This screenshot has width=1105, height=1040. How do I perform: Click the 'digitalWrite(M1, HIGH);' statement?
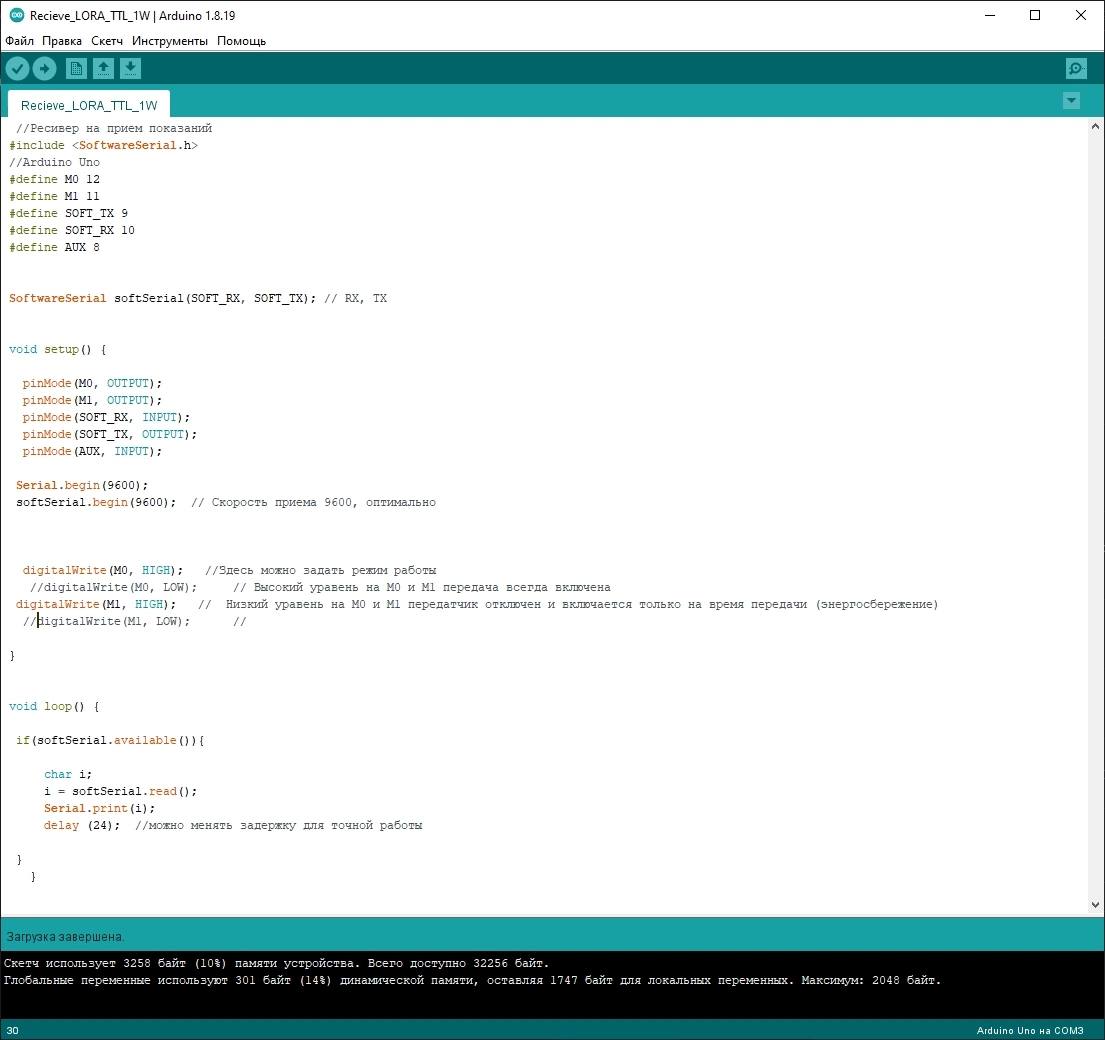point(97,604)
